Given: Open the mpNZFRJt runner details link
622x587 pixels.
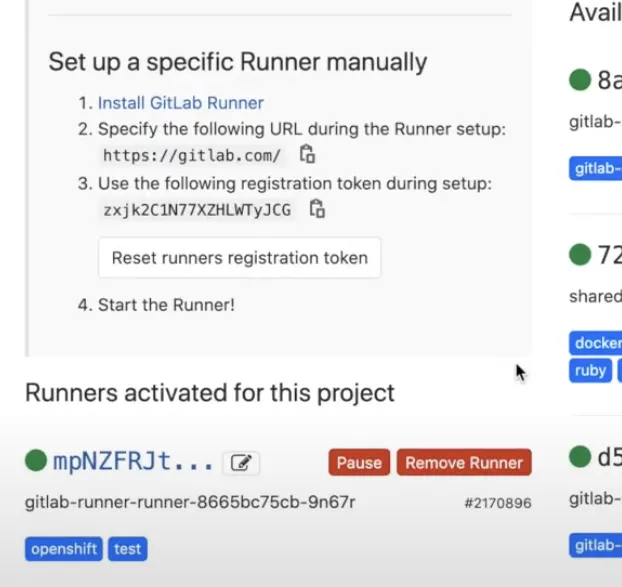Looking at the screenshot, I should (118, 462).
